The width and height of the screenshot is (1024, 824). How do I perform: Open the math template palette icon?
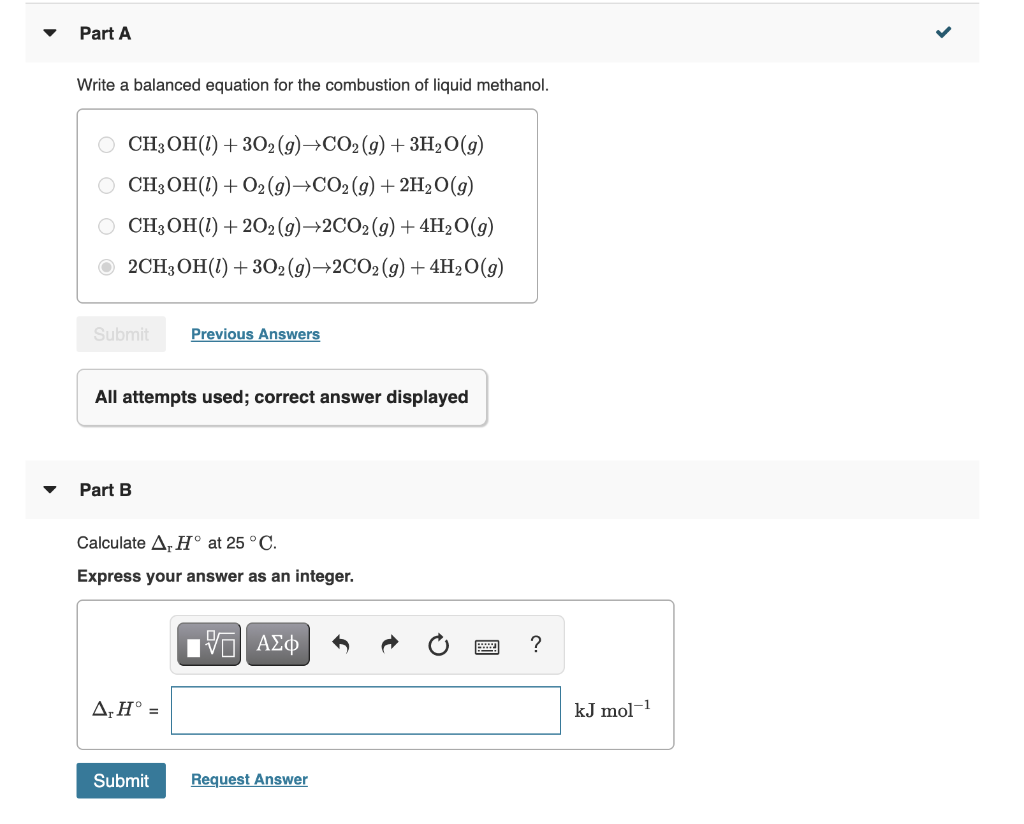[x=206, y=644]
